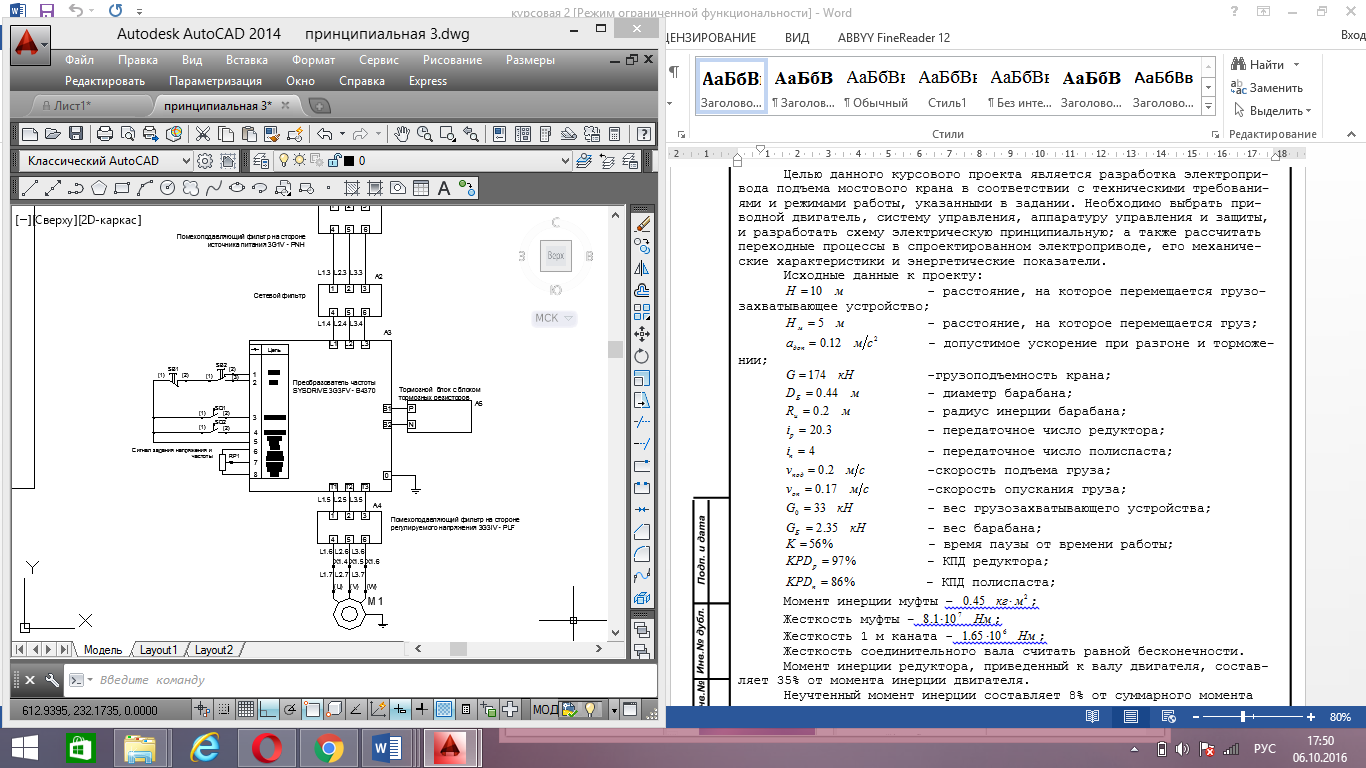
Task: Click the Undo arrow in AutoCAD toolbar
Action: click(325, 133)
